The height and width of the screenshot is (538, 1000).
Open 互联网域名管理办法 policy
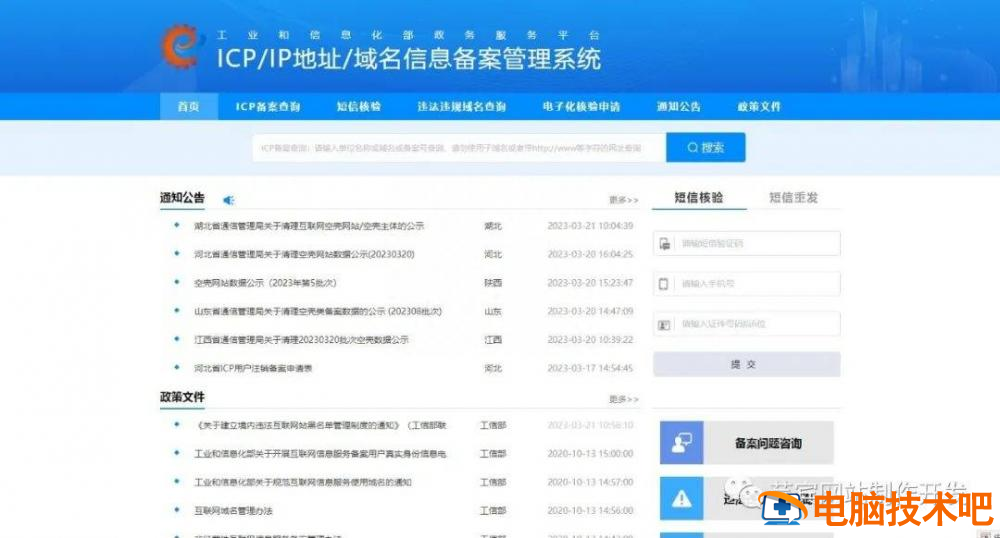point(233,511)
